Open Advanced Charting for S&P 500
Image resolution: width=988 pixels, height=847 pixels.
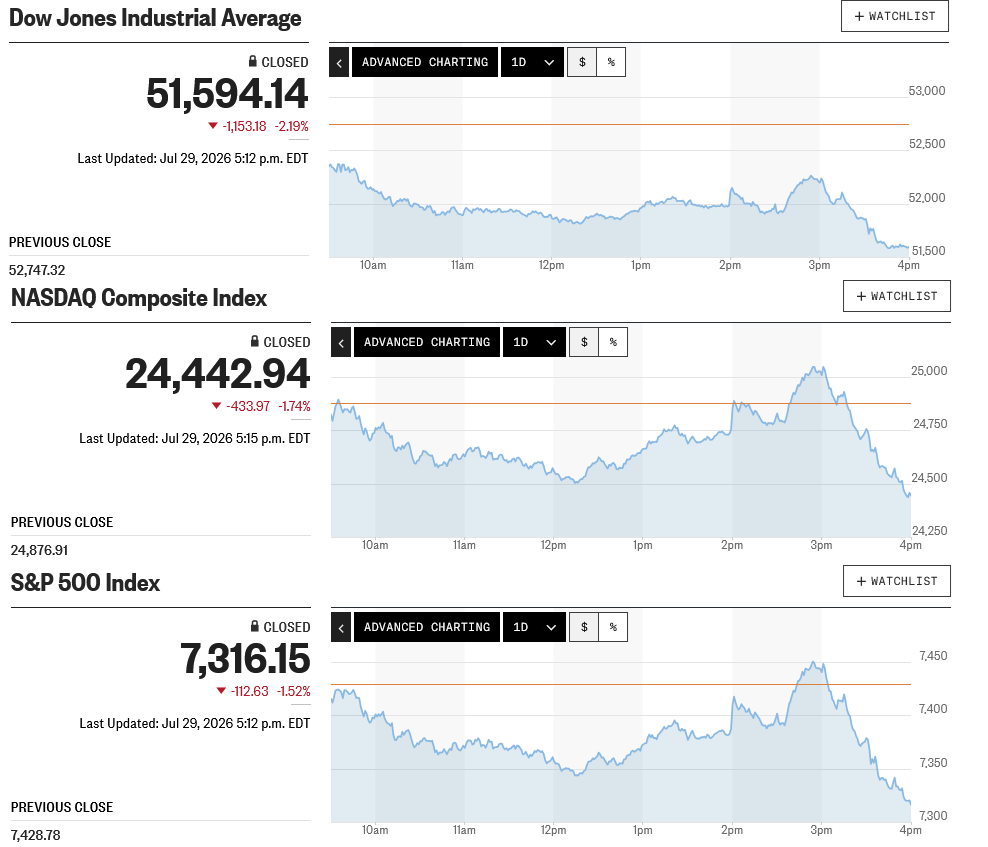pos(427,627)
